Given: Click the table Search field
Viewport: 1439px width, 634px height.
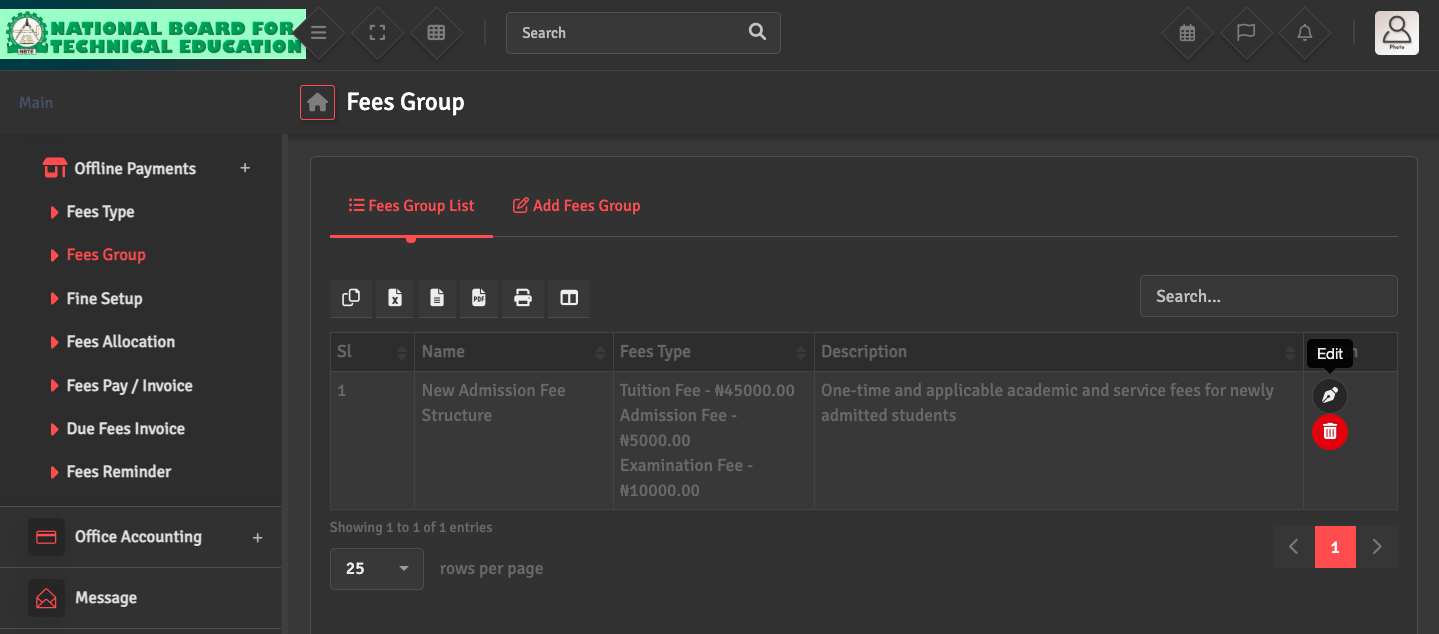Looking at the screenshot, I should click(1268, 297).
